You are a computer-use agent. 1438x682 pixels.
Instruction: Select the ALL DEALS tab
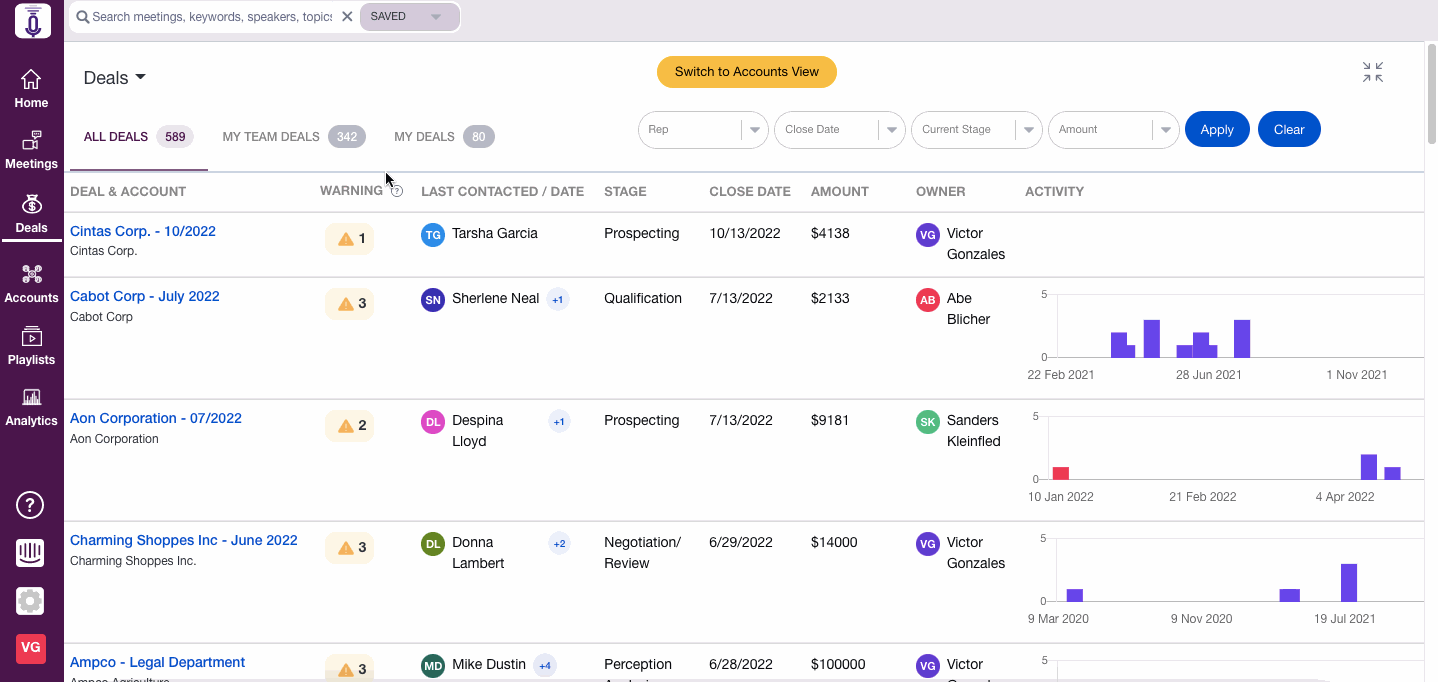coord(138,137)
